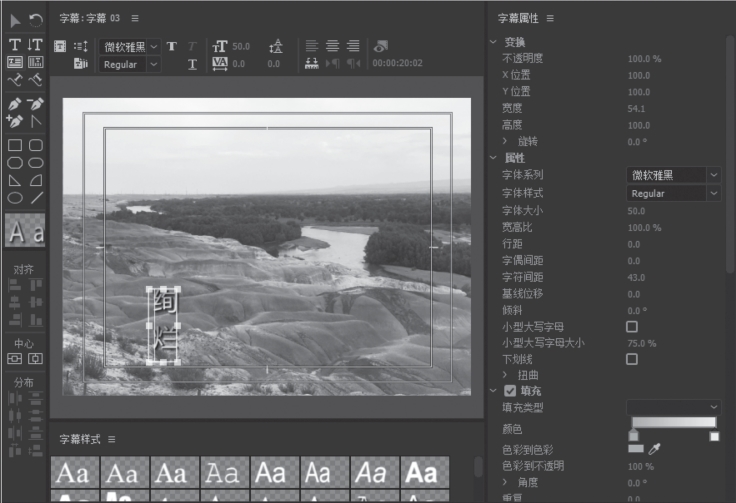736x503 pixels.
Task: Open 字体系列 dropdown in properties panel
Action: [673, 175]
